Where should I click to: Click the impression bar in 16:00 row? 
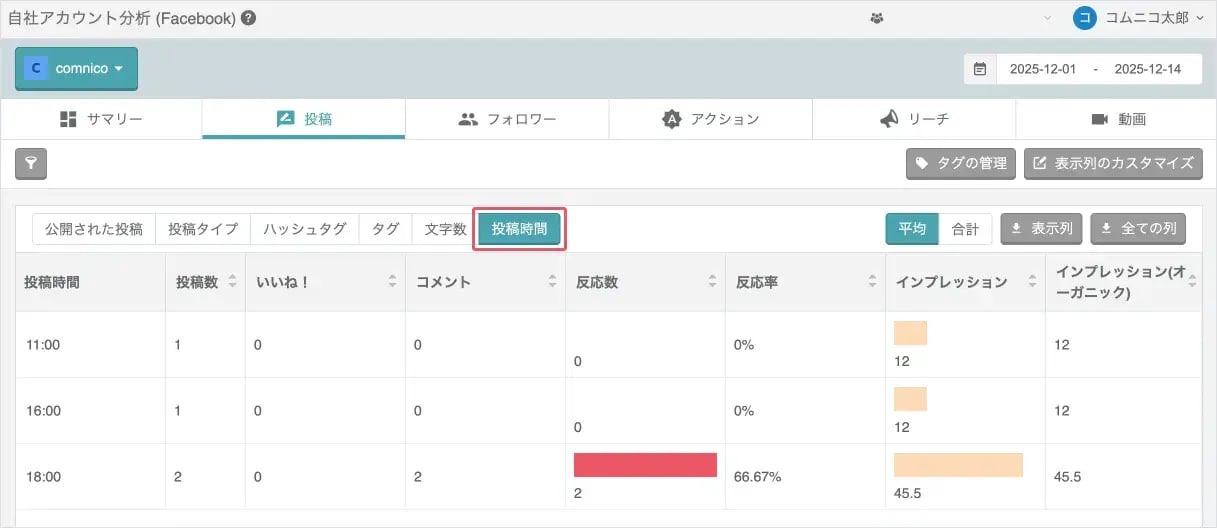click(x=910, y=399)
